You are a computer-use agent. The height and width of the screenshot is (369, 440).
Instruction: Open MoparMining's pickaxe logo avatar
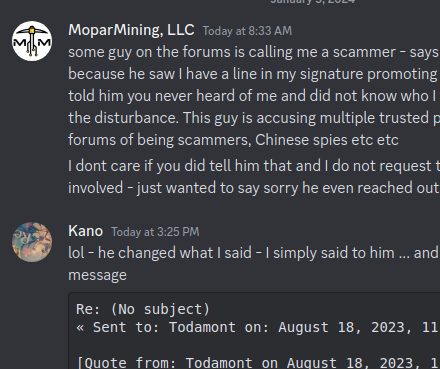(x=32, y=41)
